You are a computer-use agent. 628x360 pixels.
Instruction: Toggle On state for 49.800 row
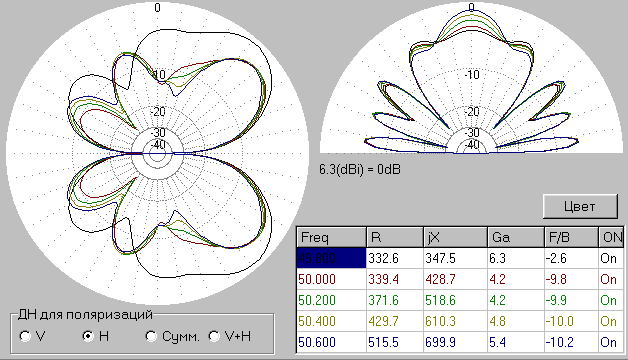(611, 258)
